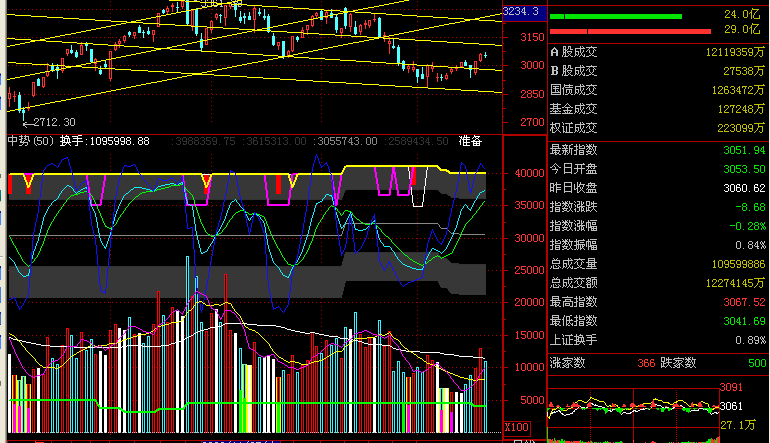This screenshot has height=443, width=770.
Task: Select the 3150 price axis label
Action: [532, 37]
